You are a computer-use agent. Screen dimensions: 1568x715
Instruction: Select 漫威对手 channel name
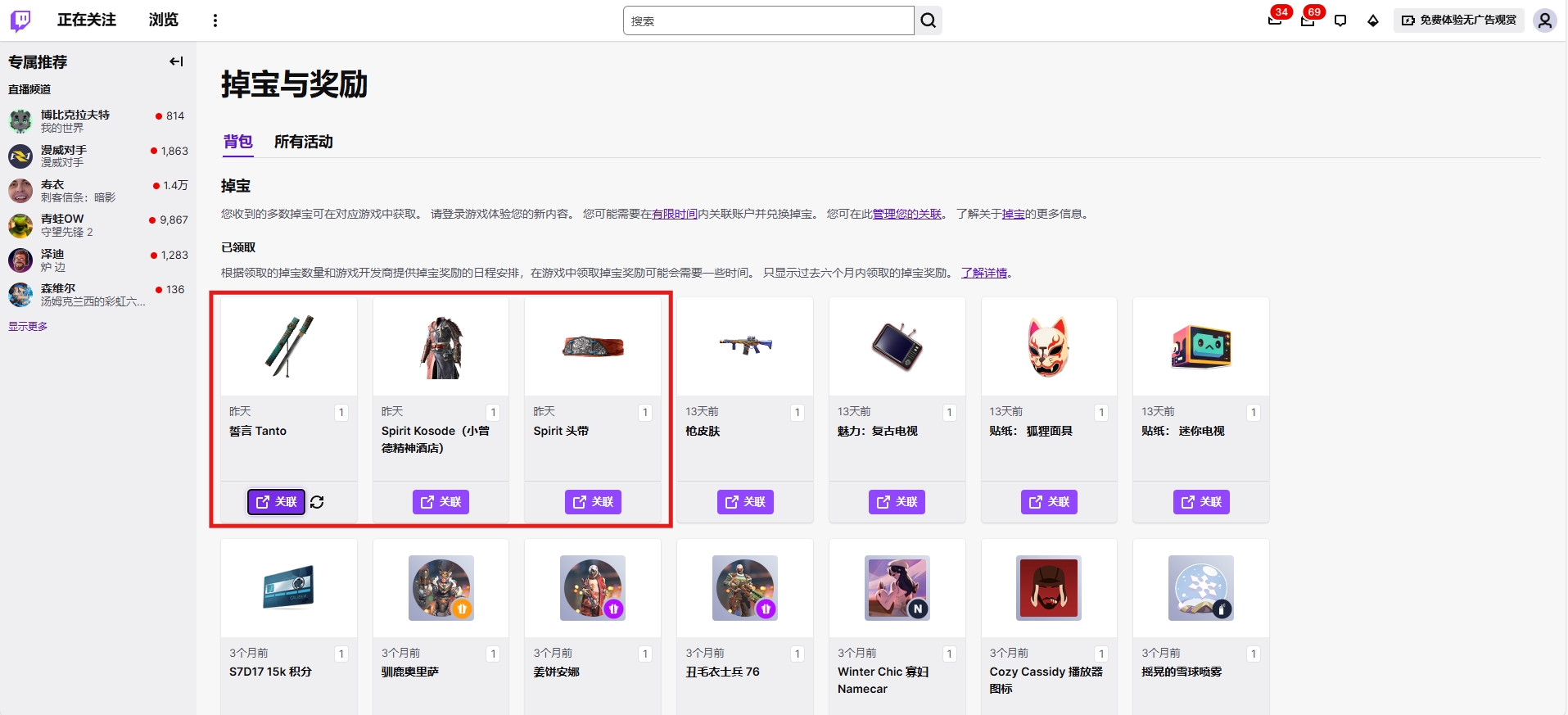64,150
